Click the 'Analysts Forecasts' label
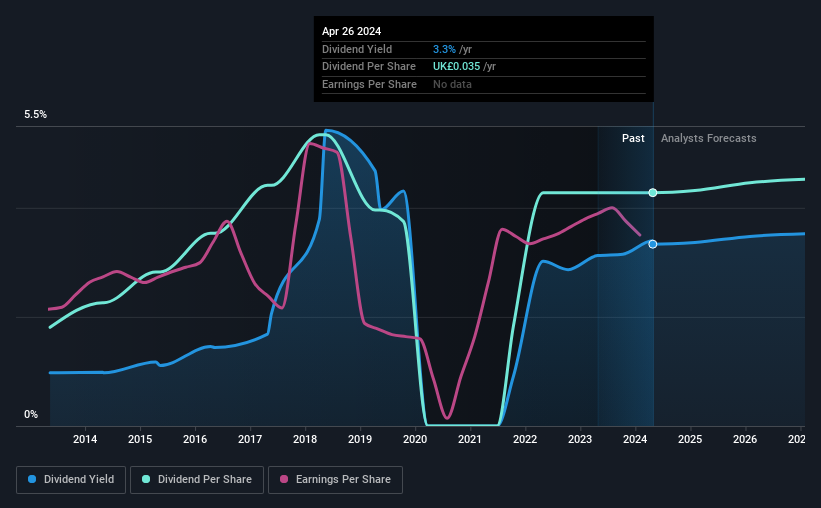Screen dimensions: 821x508 point(708,138)
